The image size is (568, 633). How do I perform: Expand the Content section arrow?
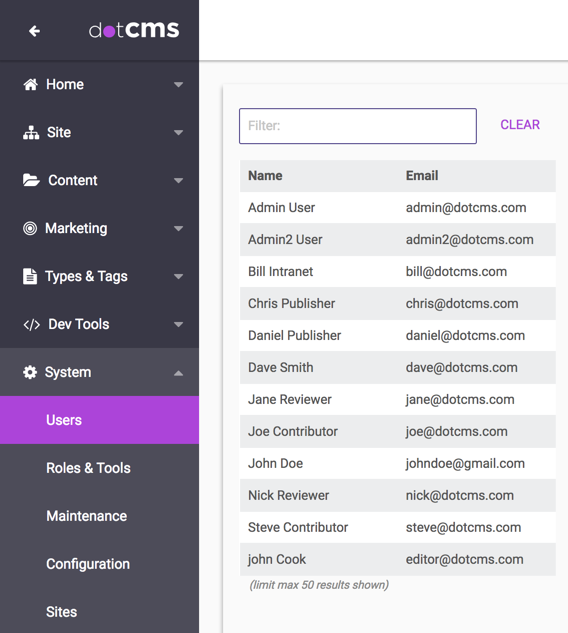[178, 180]
